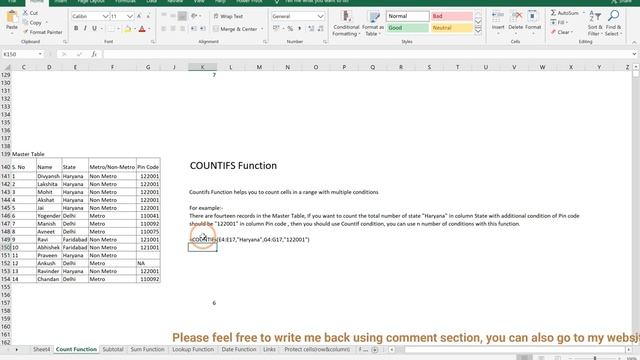The height and width of the screenshot is (360, 640).
Task: Apply the Bad cell style
Action: coord(451,16)
